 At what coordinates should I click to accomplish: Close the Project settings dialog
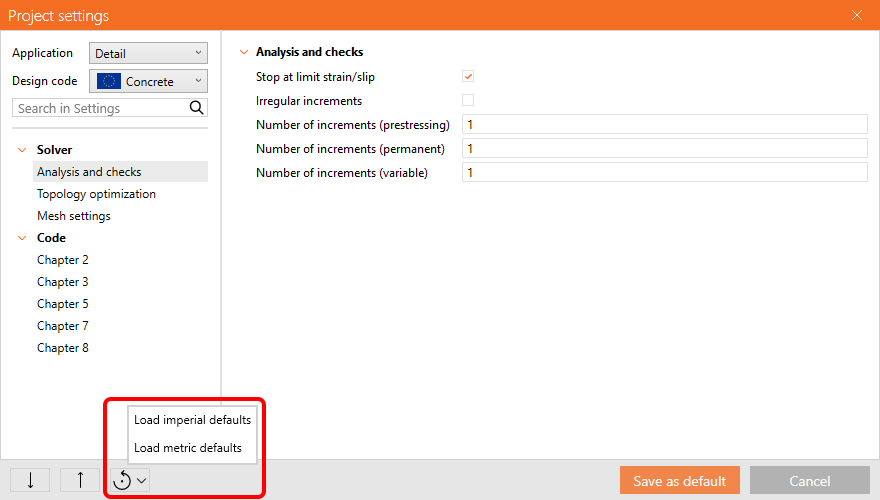856,15
